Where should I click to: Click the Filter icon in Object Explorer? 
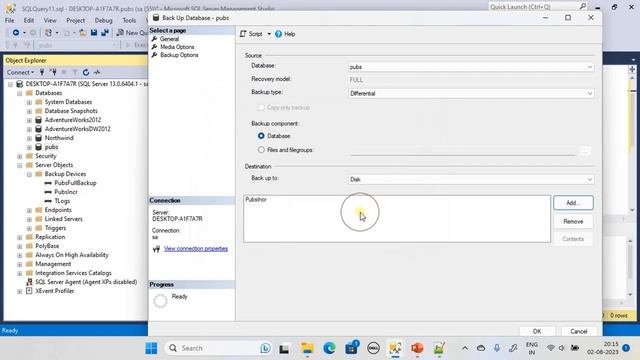[x=75, y=72]
